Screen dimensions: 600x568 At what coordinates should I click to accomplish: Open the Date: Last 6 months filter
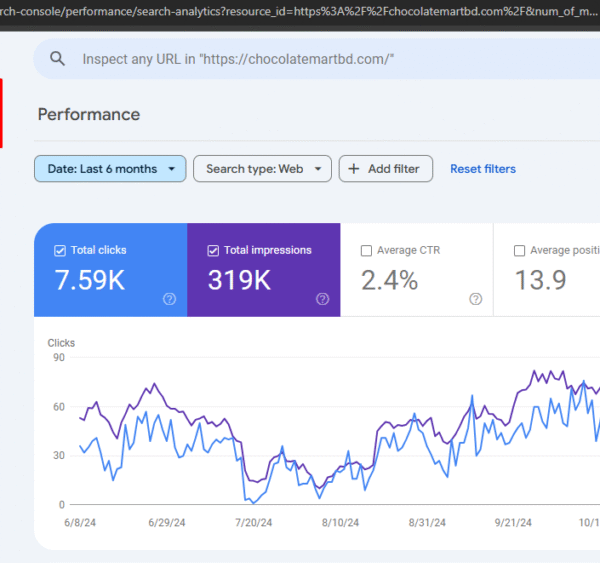click(110, 169)
